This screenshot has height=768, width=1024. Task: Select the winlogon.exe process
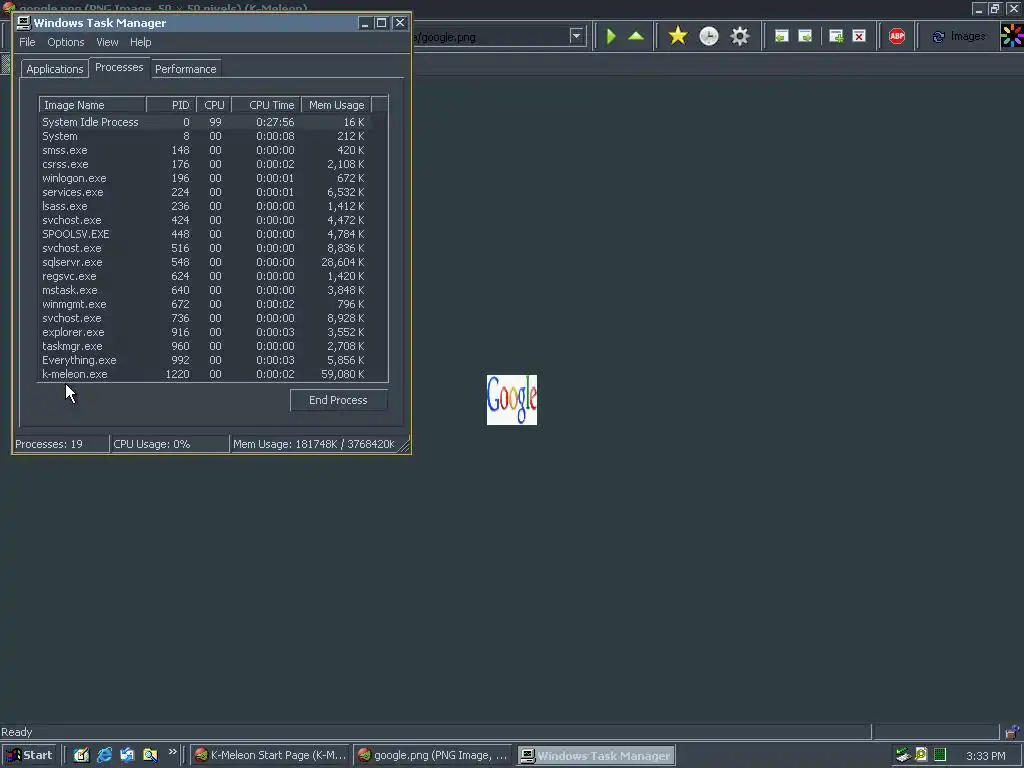204,178
